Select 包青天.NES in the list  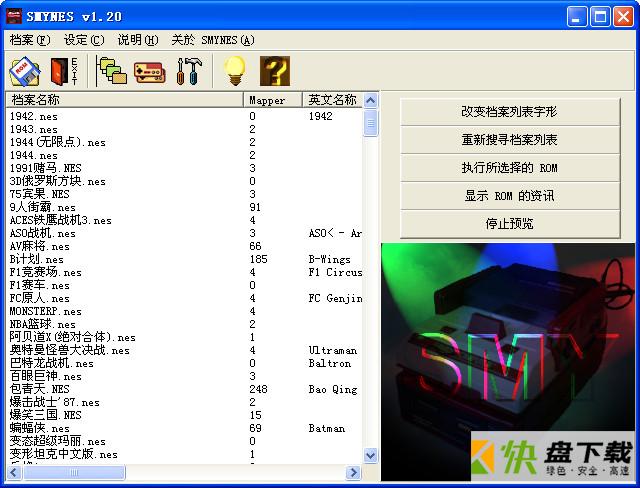pyautogui.click(x=40, y=389)
